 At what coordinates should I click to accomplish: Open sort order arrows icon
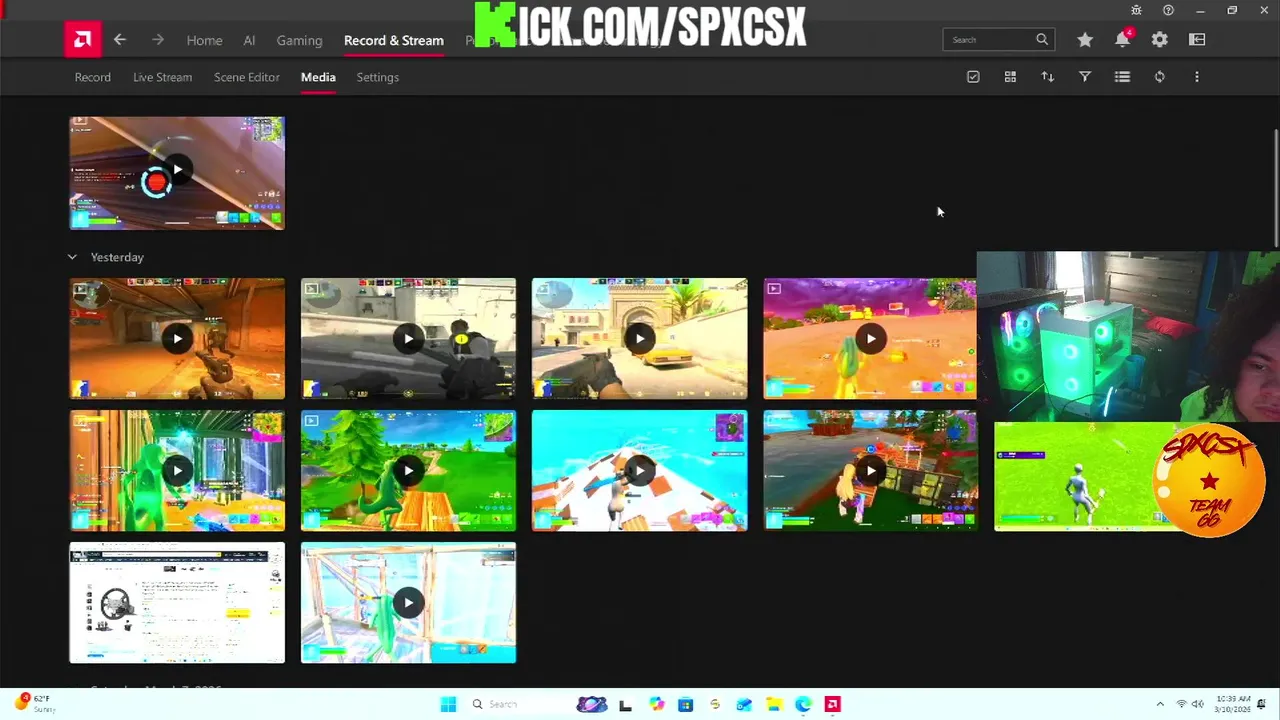pos(1048,77)
